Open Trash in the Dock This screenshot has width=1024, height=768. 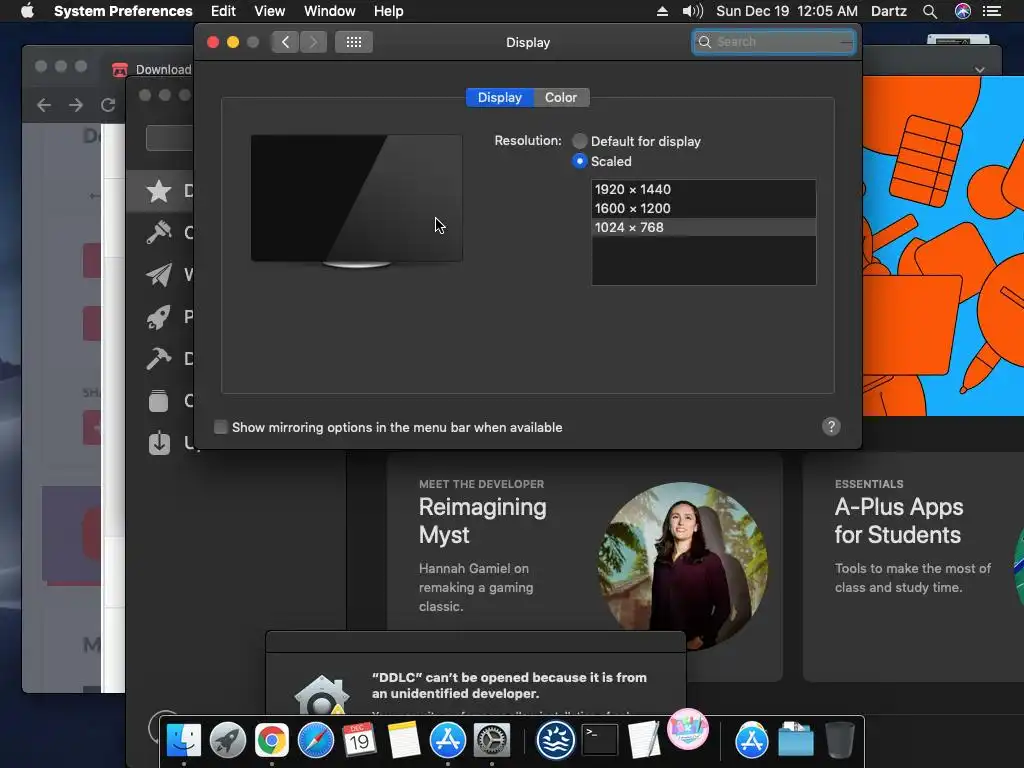(x=840, y=740)
